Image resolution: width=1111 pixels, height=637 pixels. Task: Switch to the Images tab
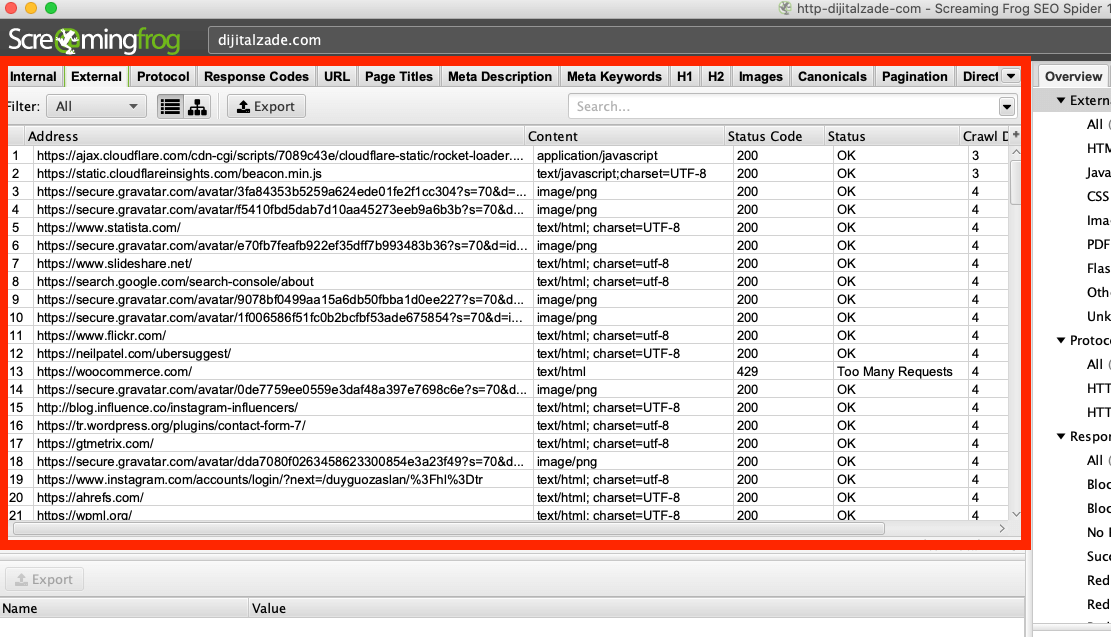coord(761,77)
